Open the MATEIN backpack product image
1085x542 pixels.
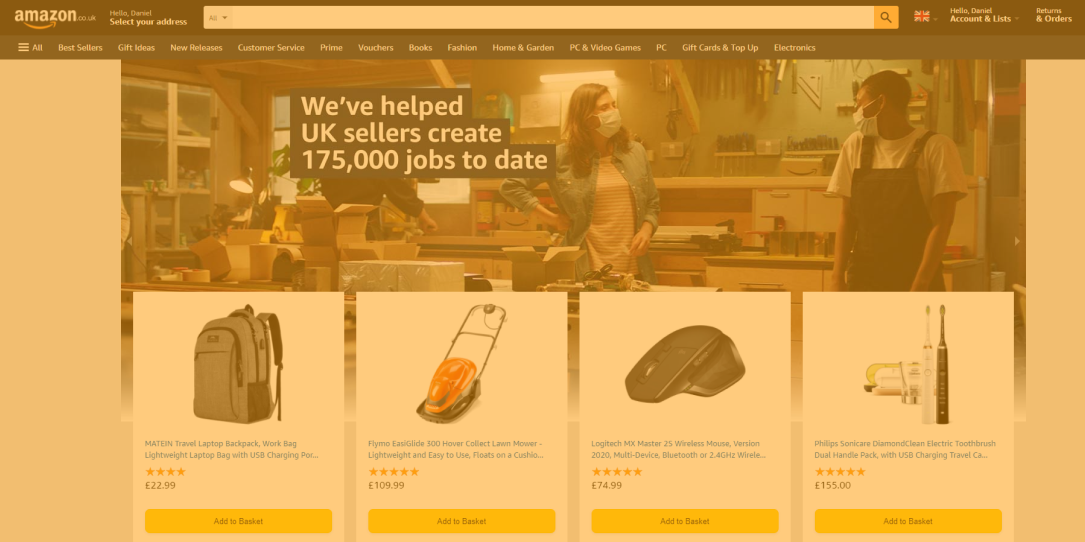(x=238, y=363)
